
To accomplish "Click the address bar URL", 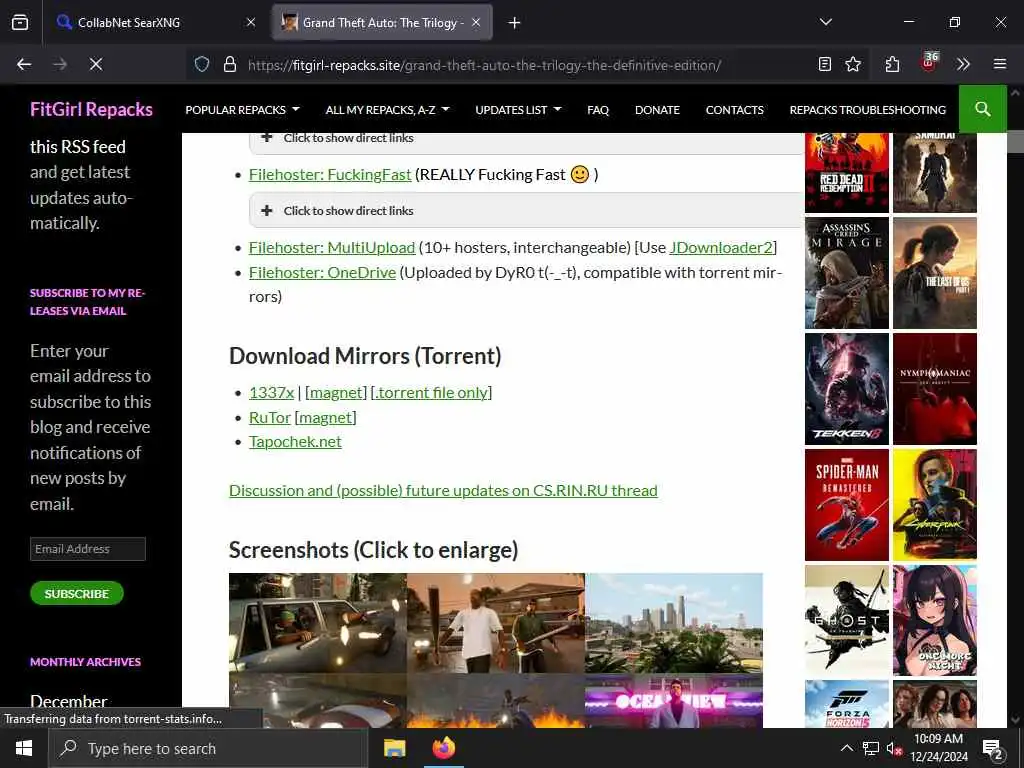I will coord(484,65).
